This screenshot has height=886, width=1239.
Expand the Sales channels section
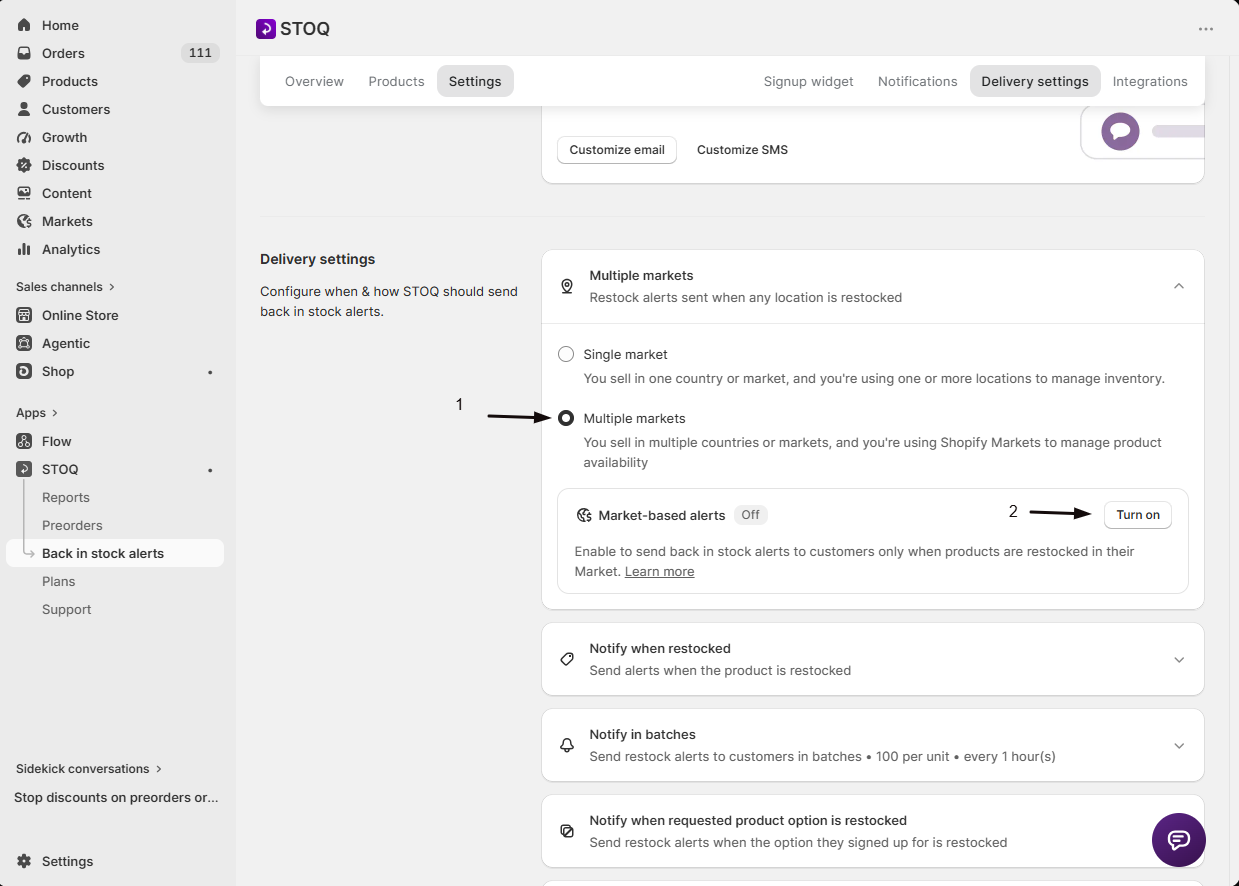[66, 287]
